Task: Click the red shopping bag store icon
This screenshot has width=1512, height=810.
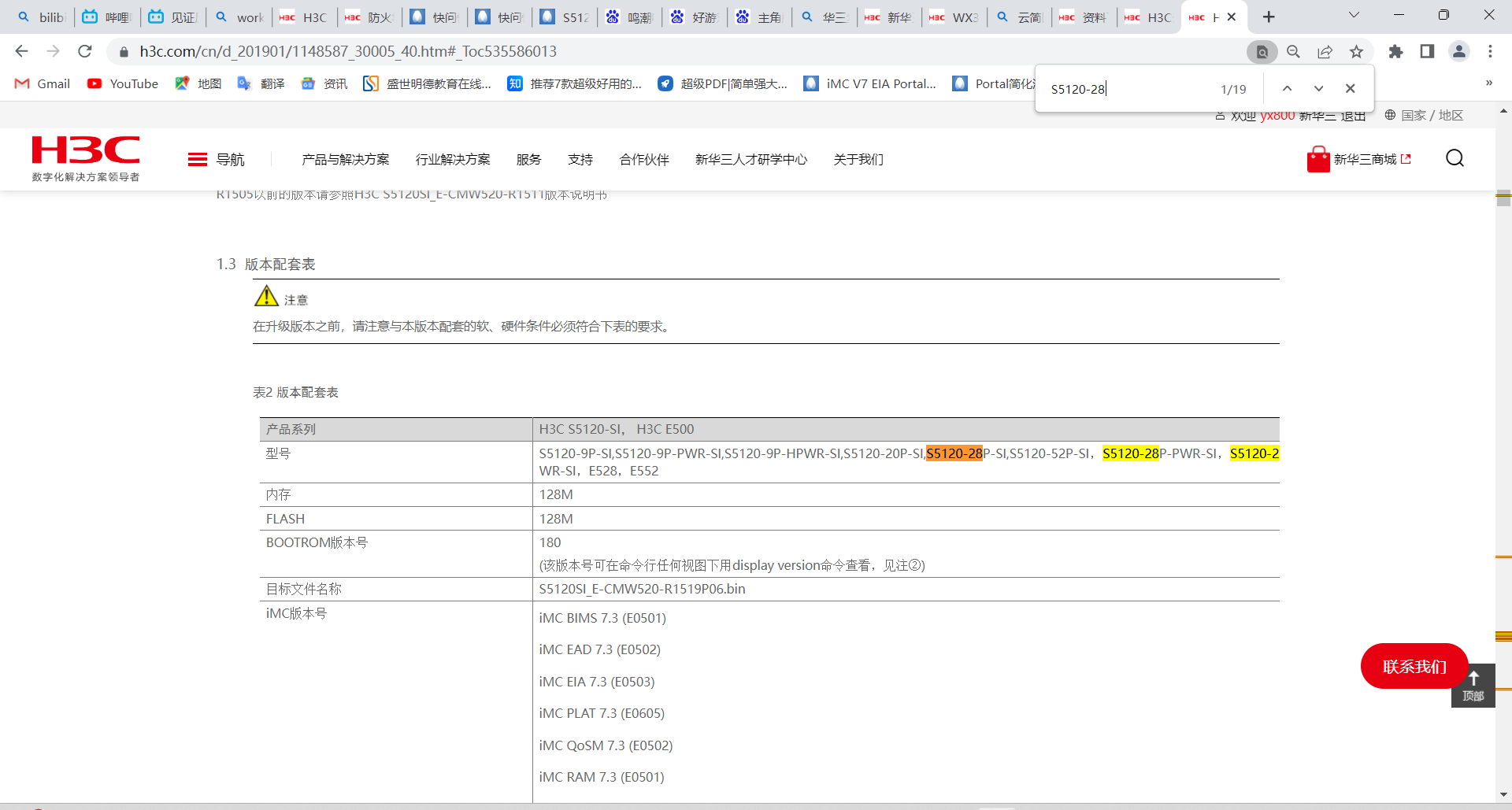Action: coord(1317,159)
